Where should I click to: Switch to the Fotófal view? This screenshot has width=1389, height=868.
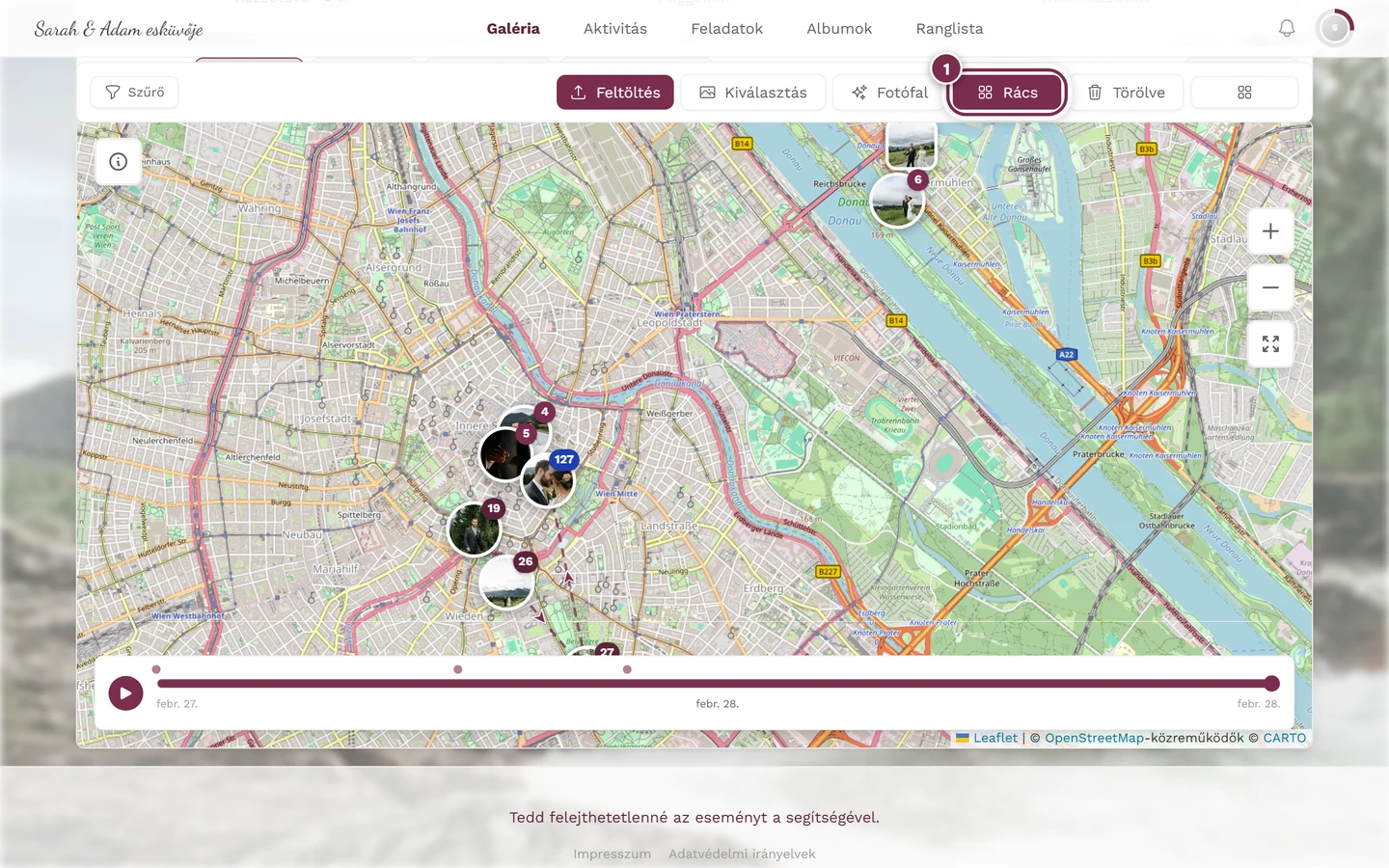point(888,93)
